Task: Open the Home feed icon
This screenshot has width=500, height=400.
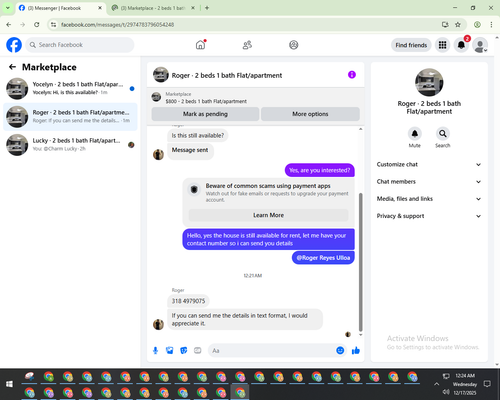Action: point(200,45)
